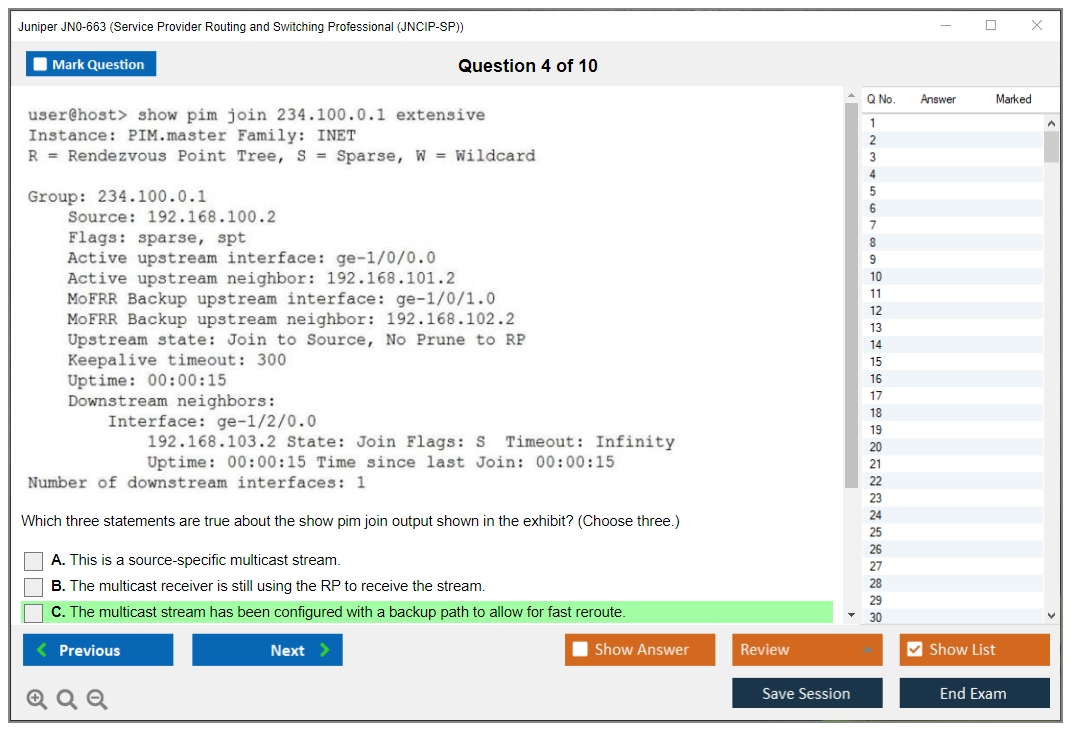Viewport: 1075px width, 735px height.
Task: Select answer A checkbox
Action: pos(33,561)
